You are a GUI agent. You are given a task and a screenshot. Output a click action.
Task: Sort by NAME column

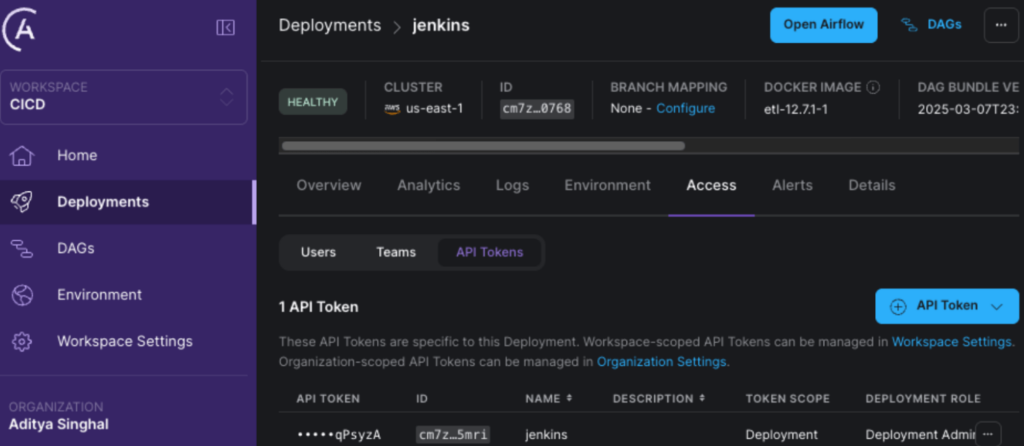pyautogui.click(x=549, y=398)
